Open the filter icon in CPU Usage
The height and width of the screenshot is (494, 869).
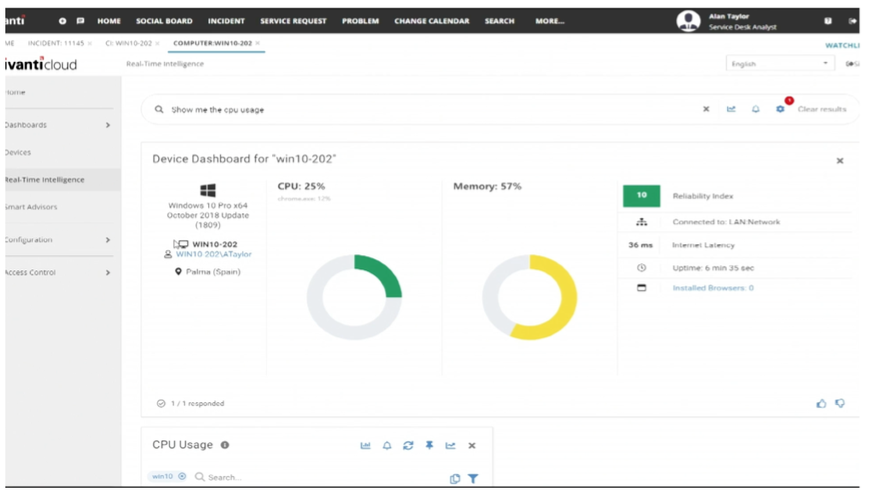[473, 478]
